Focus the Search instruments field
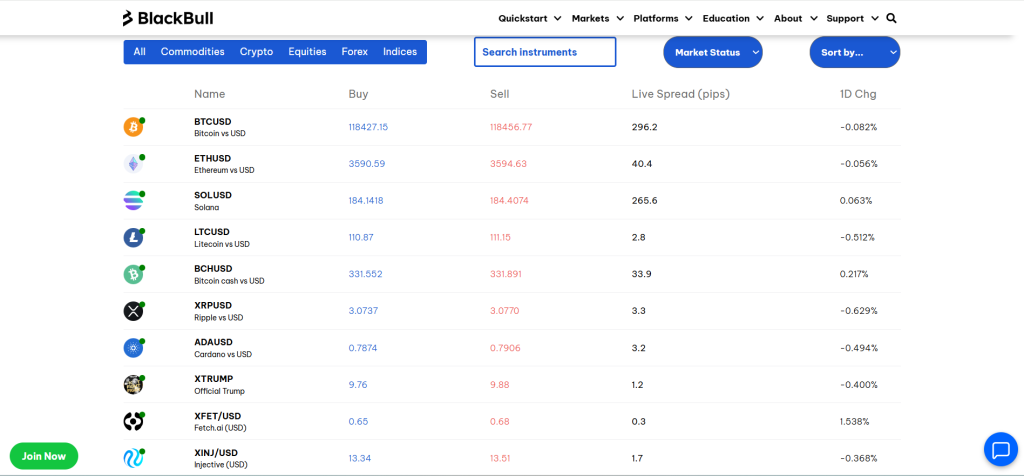Image resolution: width=1024 pixels, height=476 pixels. click(545, 52)
